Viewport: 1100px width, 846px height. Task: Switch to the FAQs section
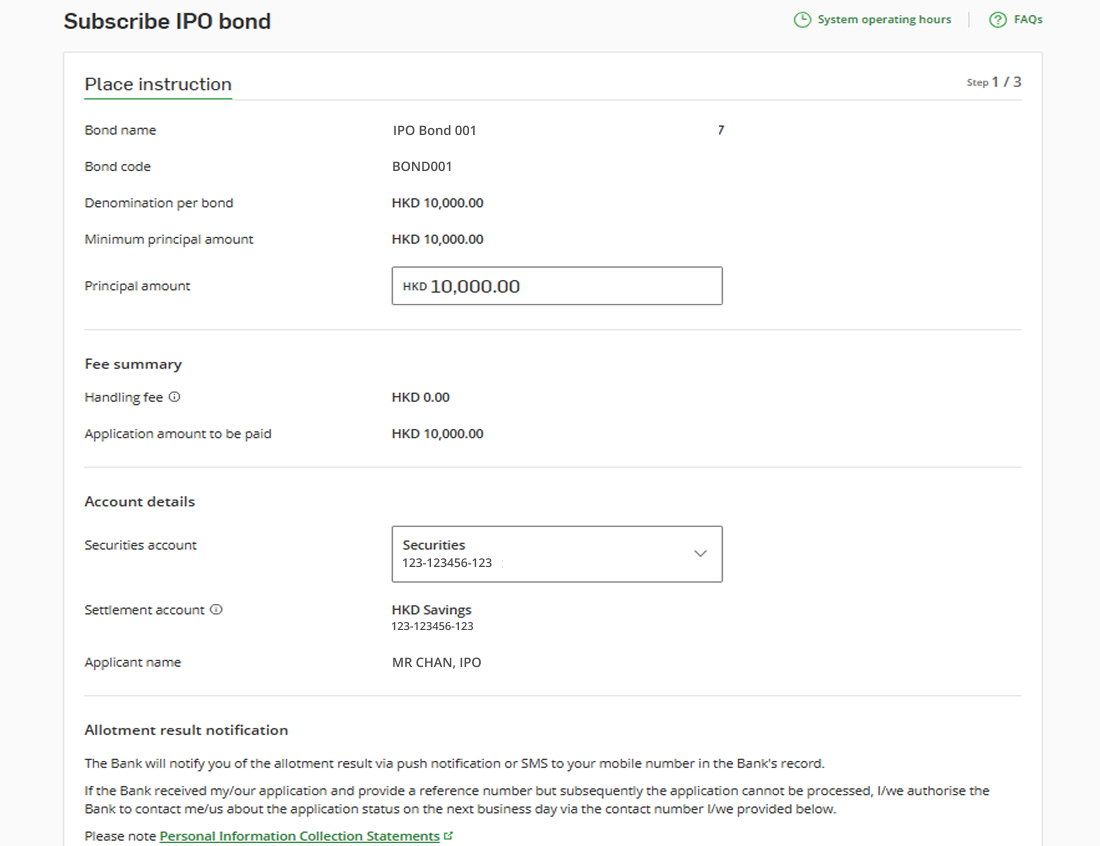click(x=1026, y=18)
